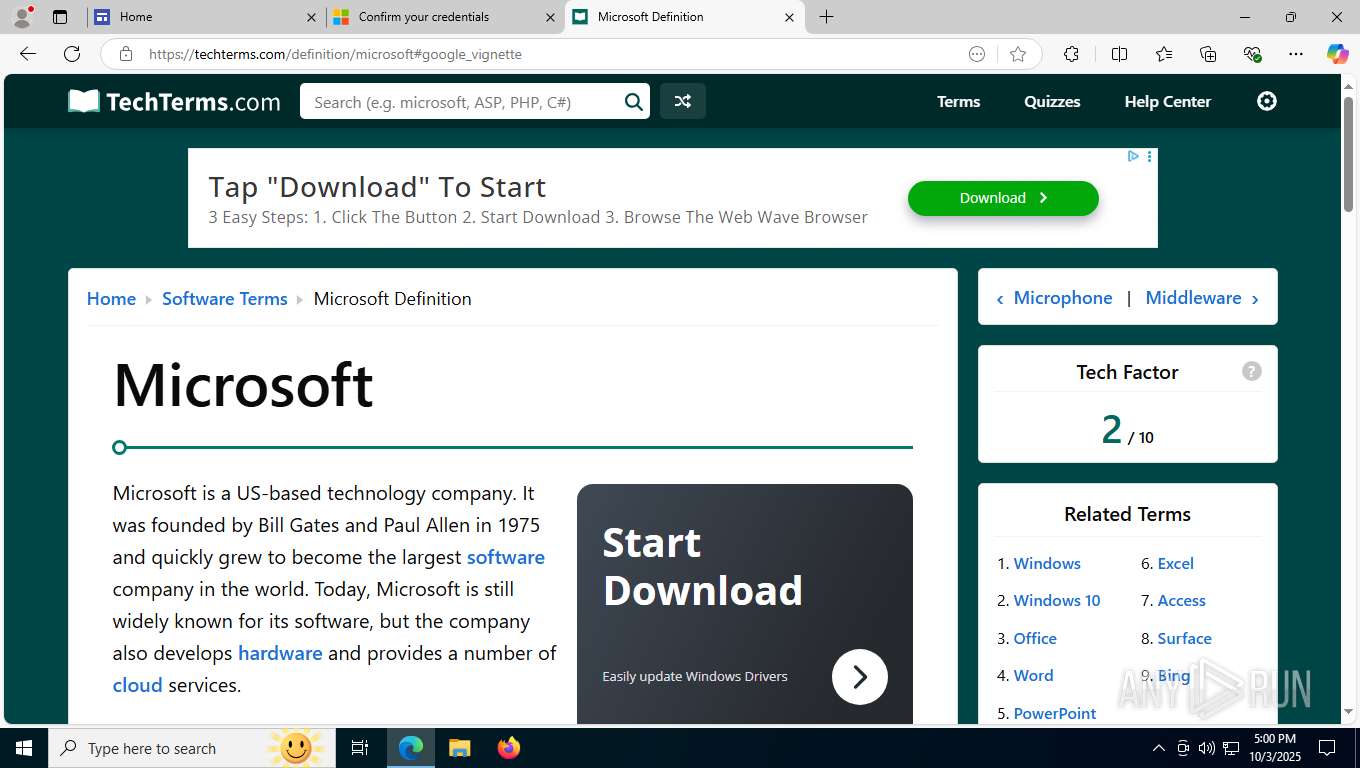This screenshot has width=1360, height=768.
Task: Click the search magnifier icon
Action: pyautogui.click(x=634, y=101)
